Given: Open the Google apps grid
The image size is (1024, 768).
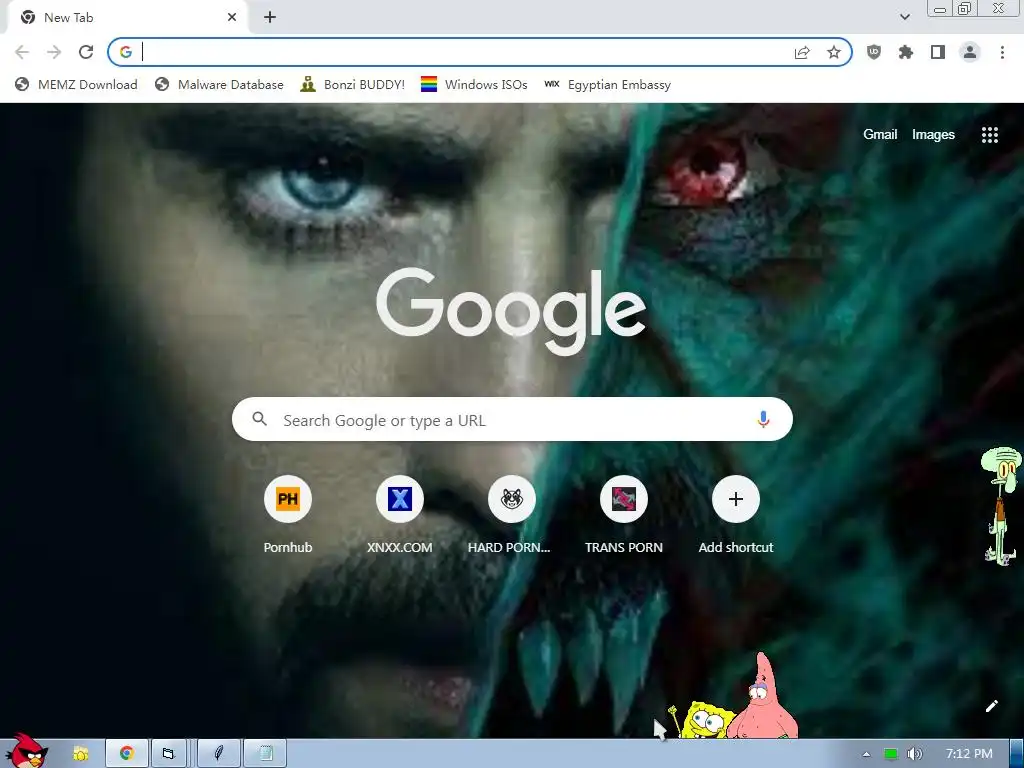Looking at the screenshot, I should click(989, 135).
